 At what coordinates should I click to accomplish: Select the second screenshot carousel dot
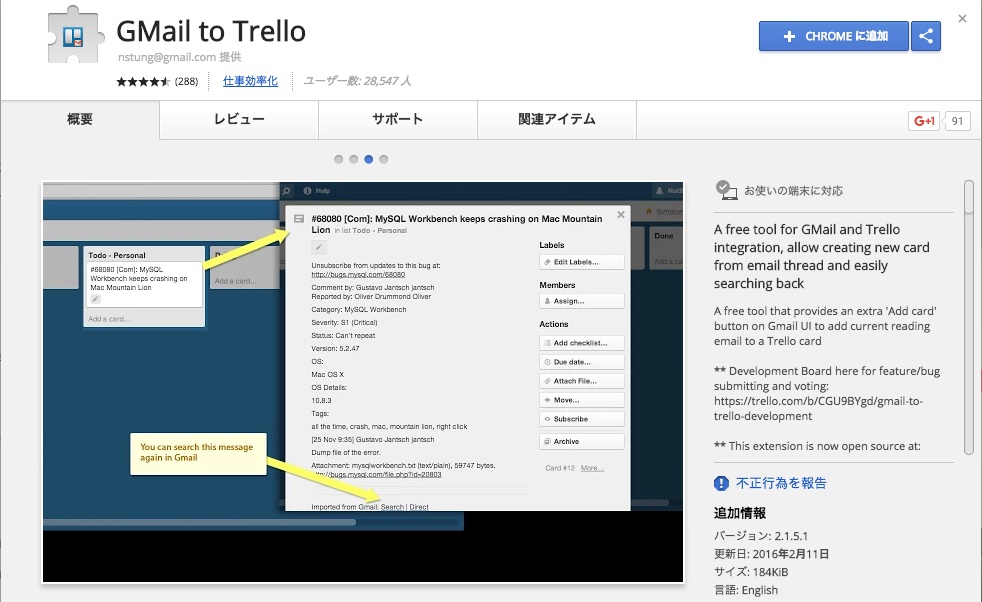click(354, 159)
